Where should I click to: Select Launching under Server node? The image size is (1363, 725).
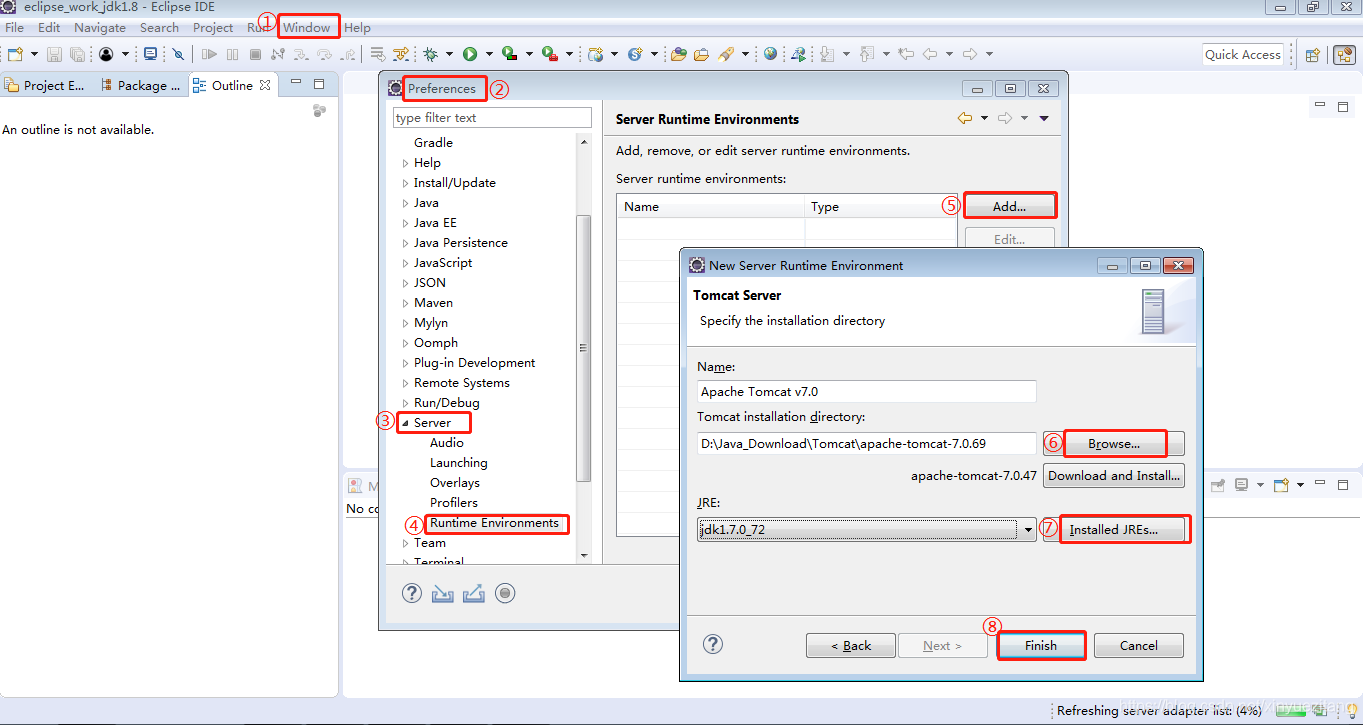point(459,463)
